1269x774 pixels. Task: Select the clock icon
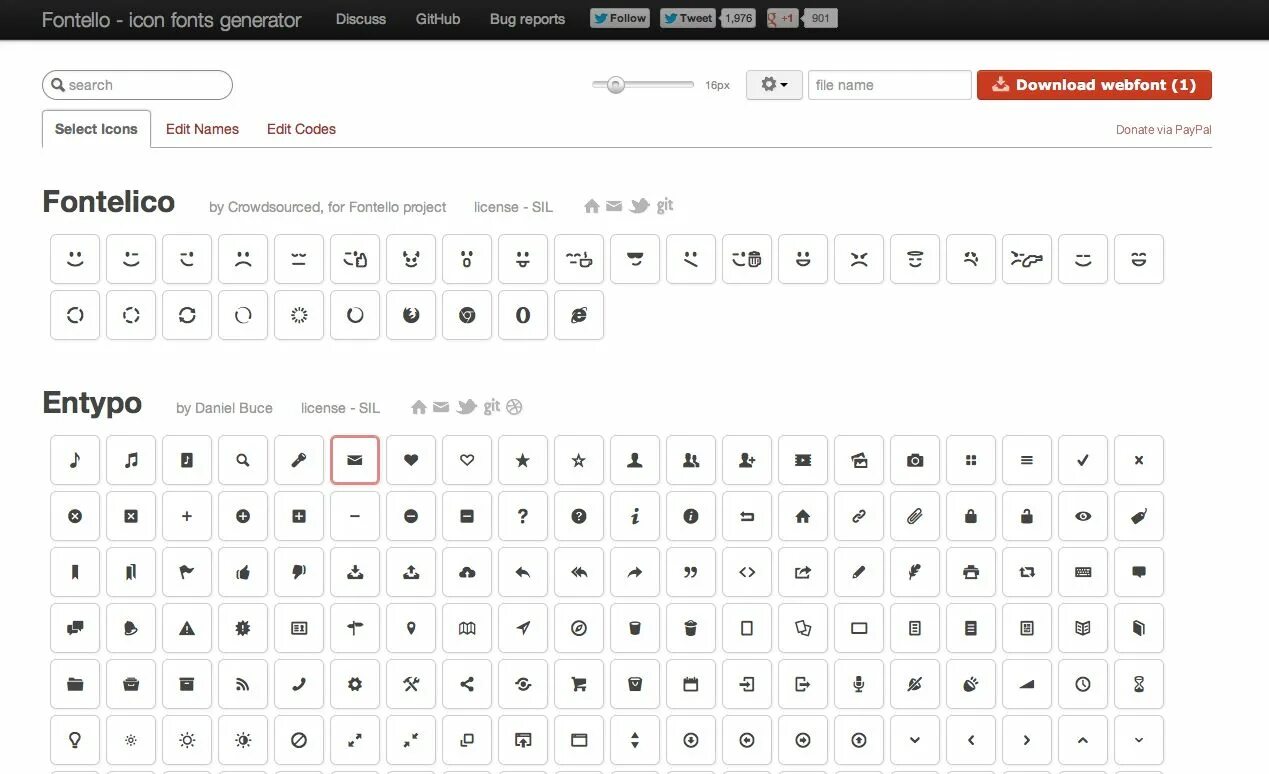[1083, 684]
